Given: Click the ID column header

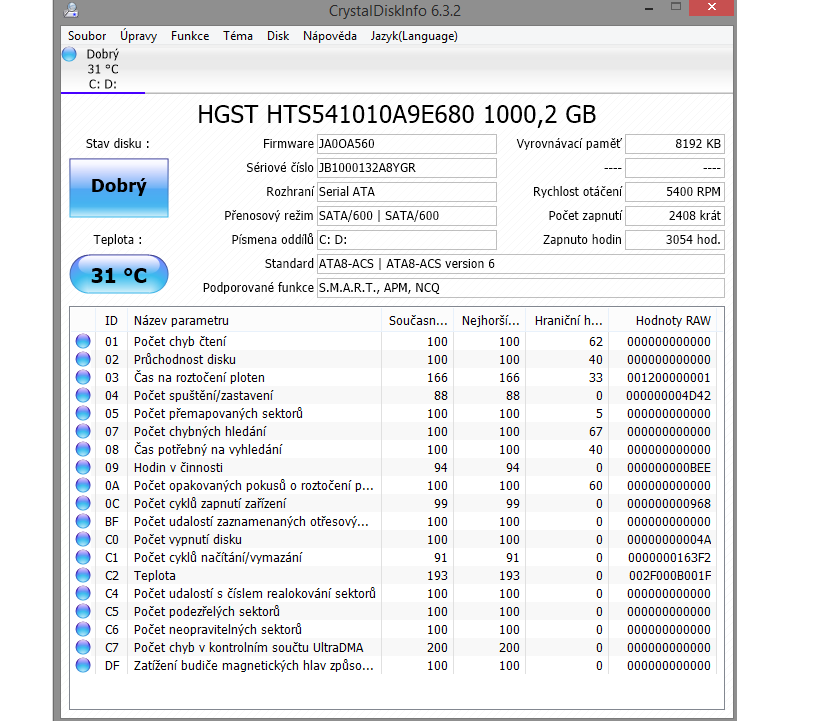Looking at the screenshot, I should 111,320.
